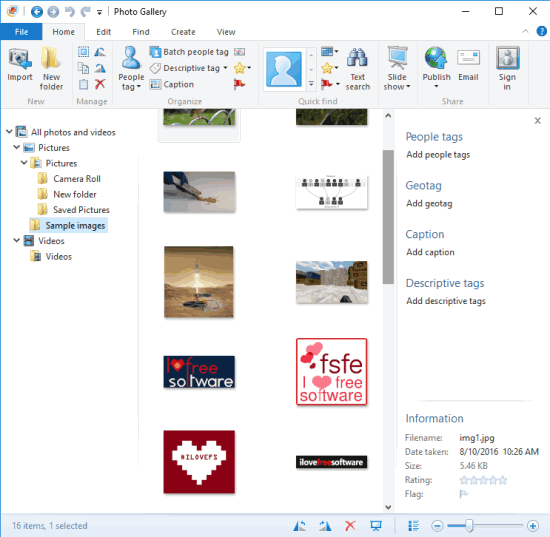Select Saved Pictures folder in tree
Screen dimensions: 550x537
click(74, 210)
